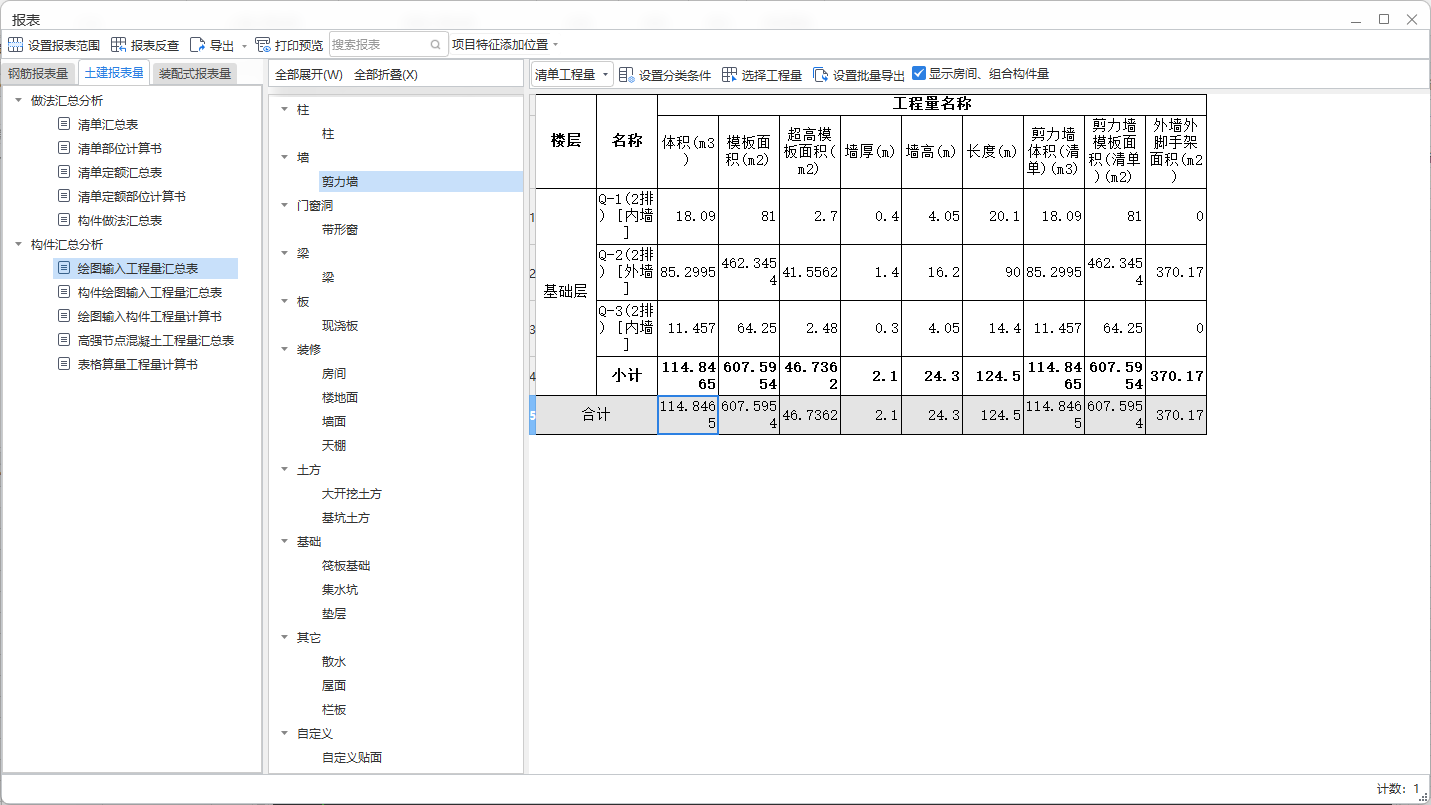Click 基础层 floor cell
This screenshot has height=805, width=1431.
click(x=566, y=291)
